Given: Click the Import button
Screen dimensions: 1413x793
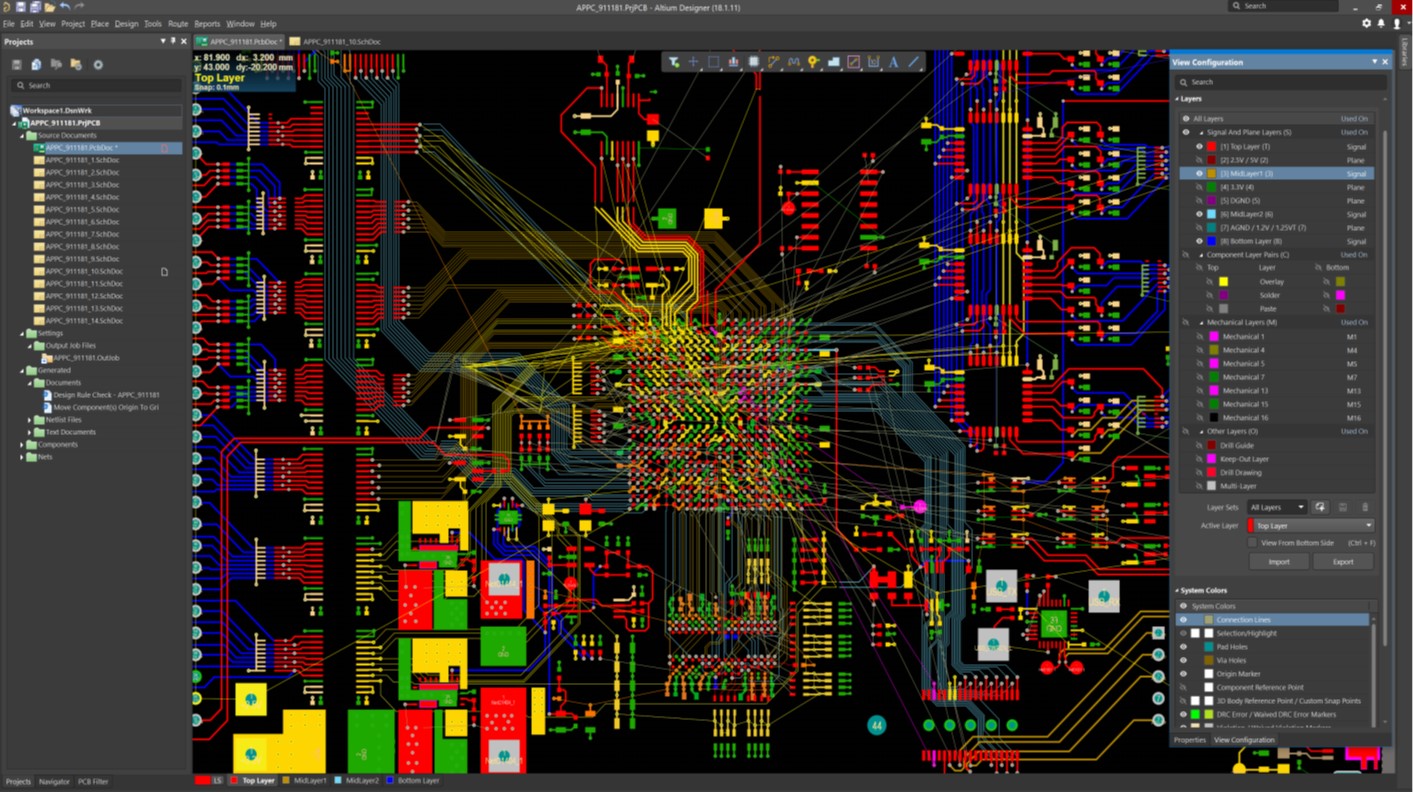Looking at the screenshot, I should (x=1279, y=562).
